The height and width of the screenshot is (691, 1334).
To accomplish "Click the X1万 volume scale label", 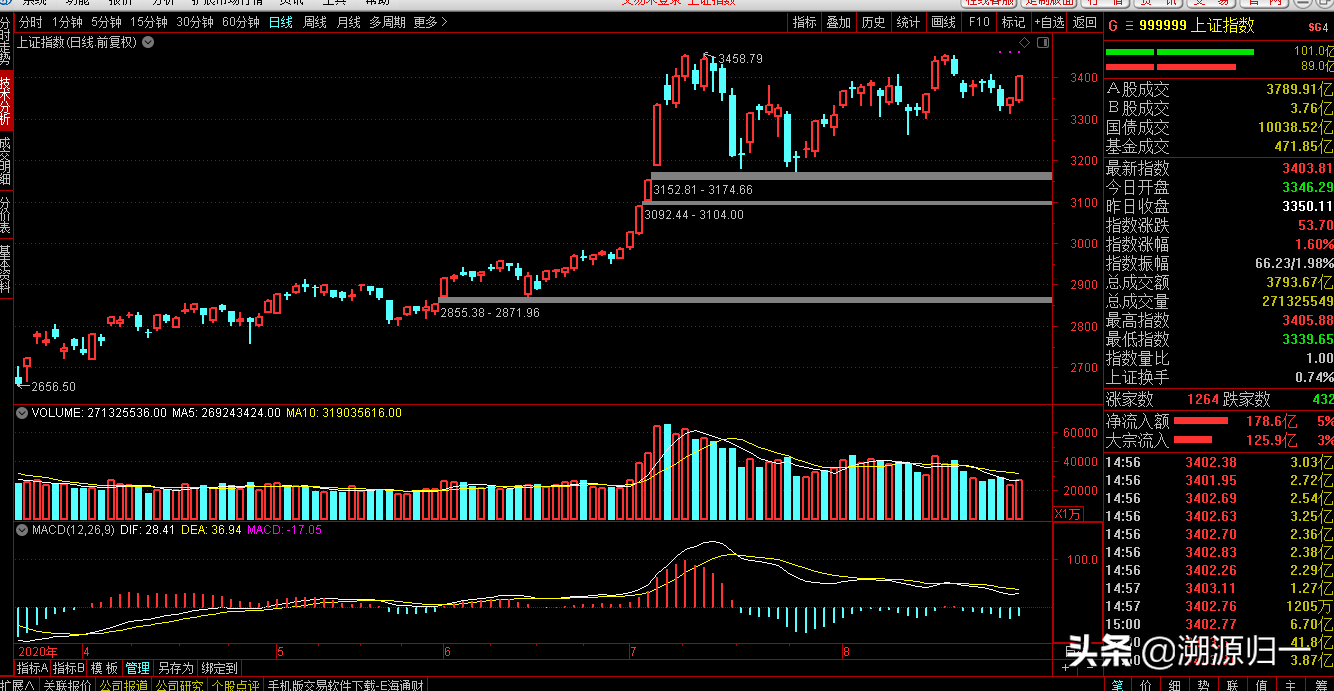I will pyautogui.click(x=1068, y=514).
